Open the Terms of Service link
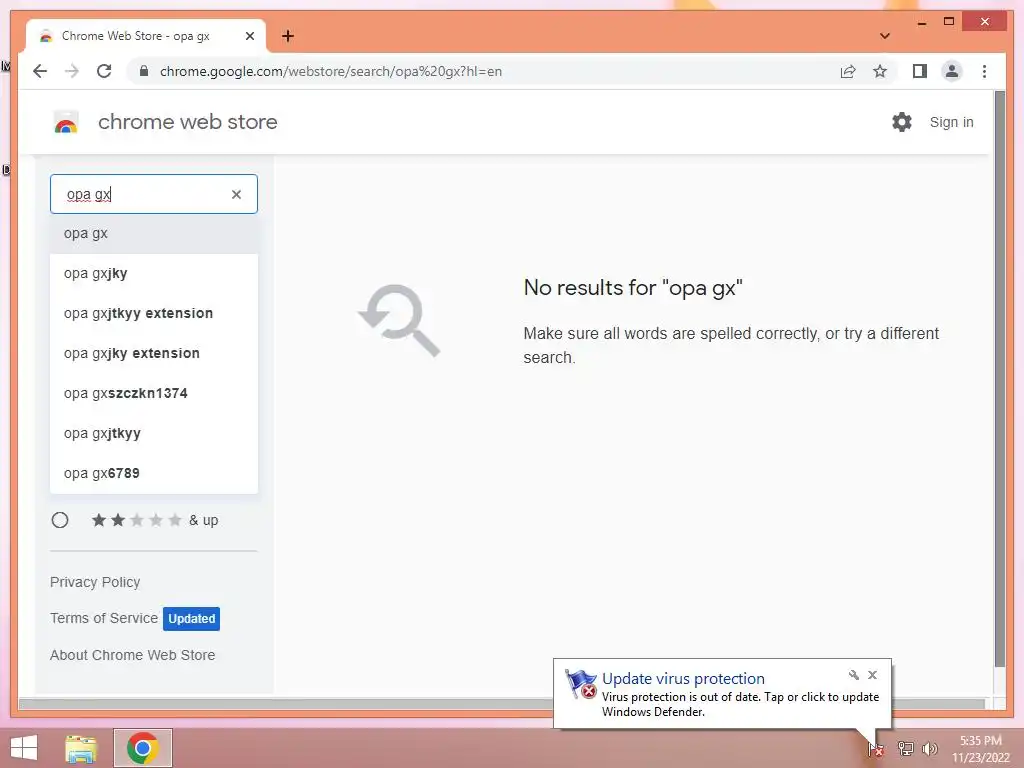The image size is (1024, 768). (104, 618)
